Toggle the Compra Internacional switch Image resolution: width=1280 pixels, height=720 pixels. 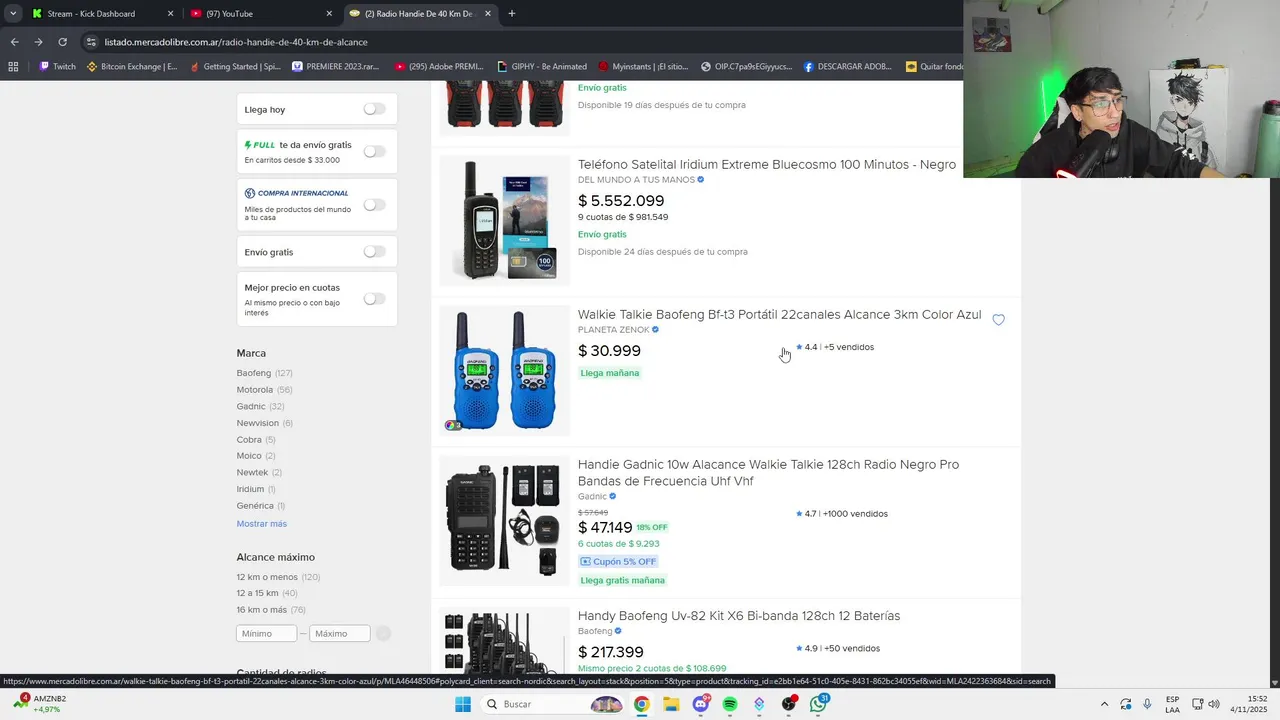(374, 204)
